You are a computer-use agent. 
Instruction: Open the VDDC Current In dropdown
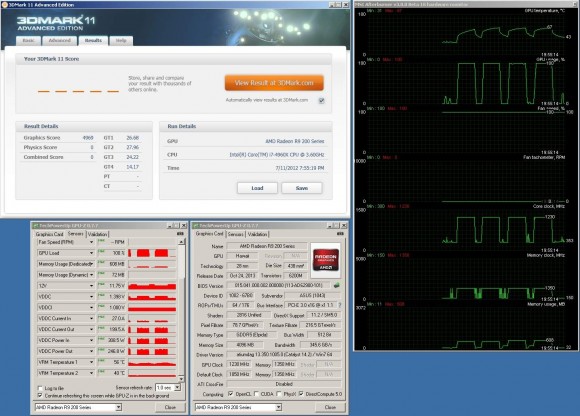tap(91, 318)
